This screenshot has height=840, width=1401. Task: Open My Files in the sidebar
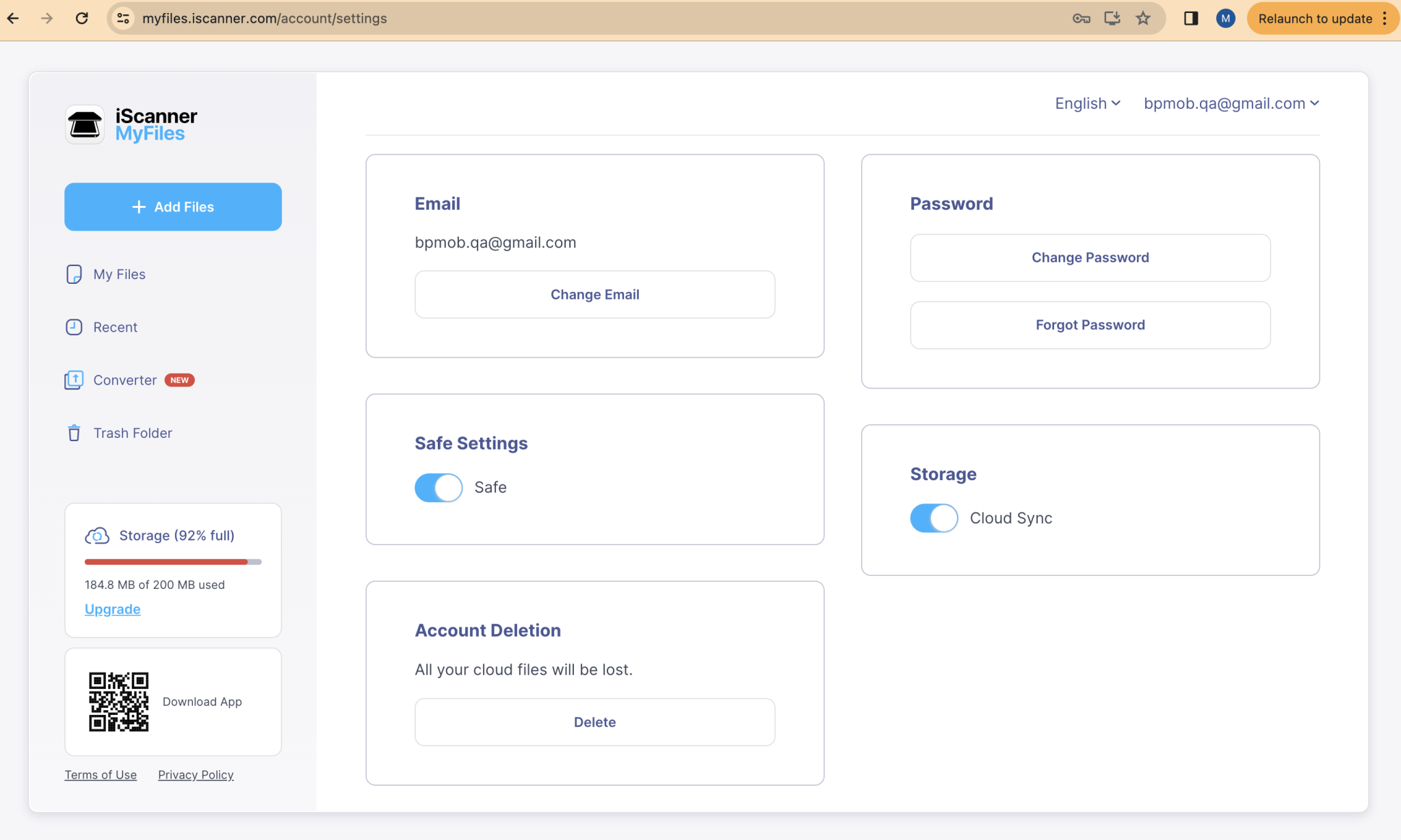[x=119, y=274]
